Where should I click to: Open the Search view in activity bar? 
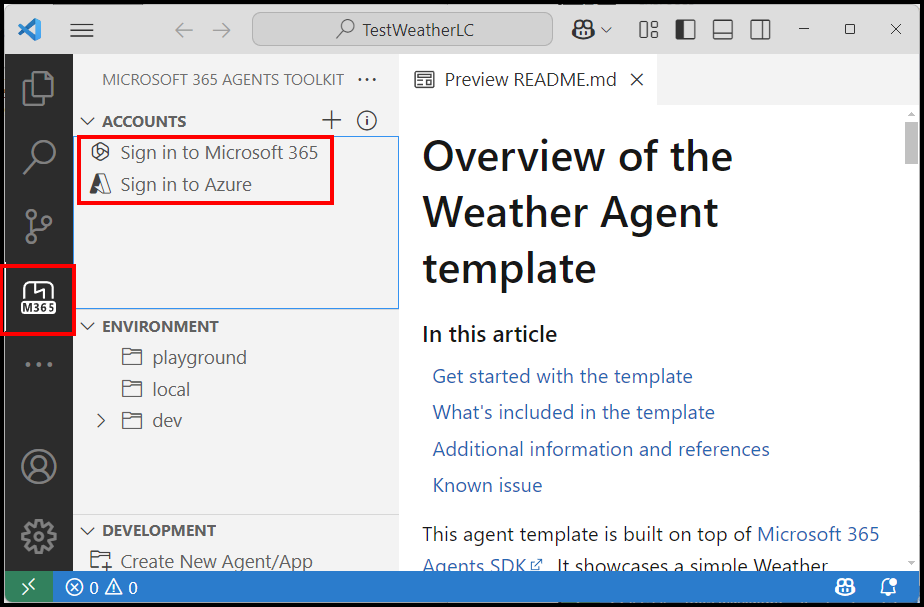pos(39,157)
